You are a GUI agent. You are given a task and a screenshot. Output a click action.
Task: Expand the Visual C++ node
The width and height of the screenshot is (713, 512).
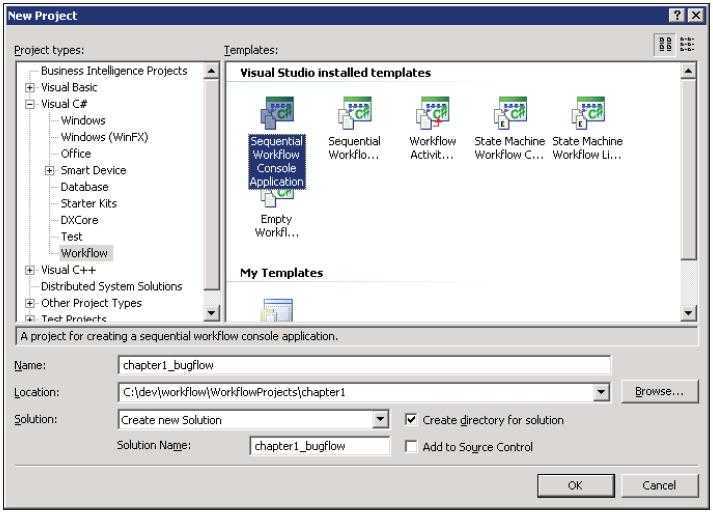click(30, 270)
